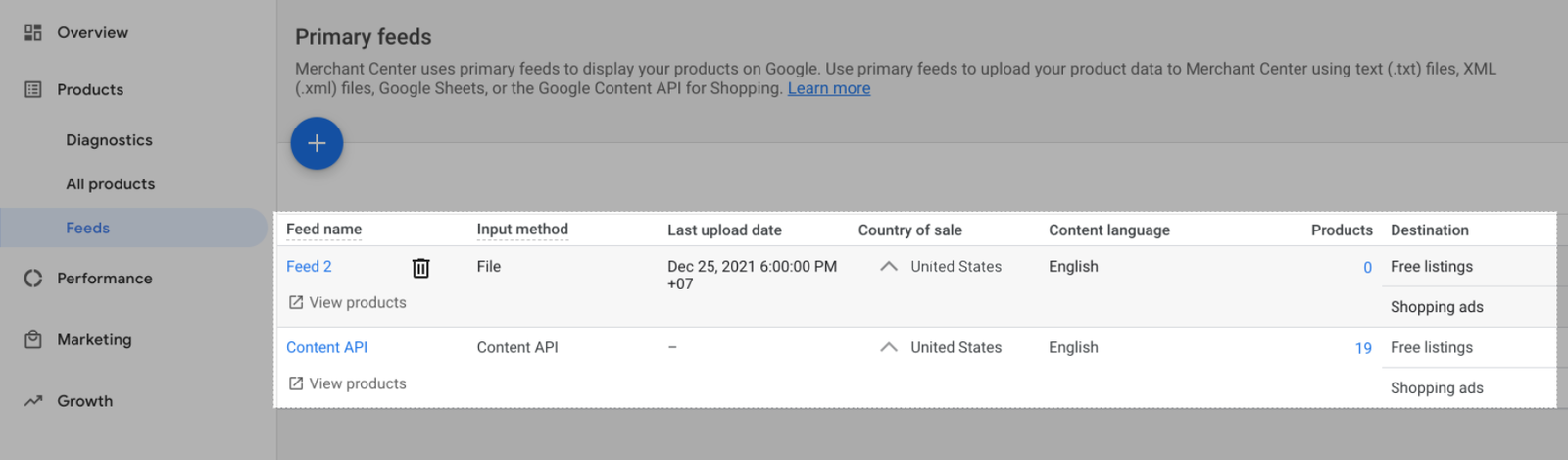Click the Marketing shopping bag icon
This screenshot has width=1568, height=460.
tap(33, 339)
